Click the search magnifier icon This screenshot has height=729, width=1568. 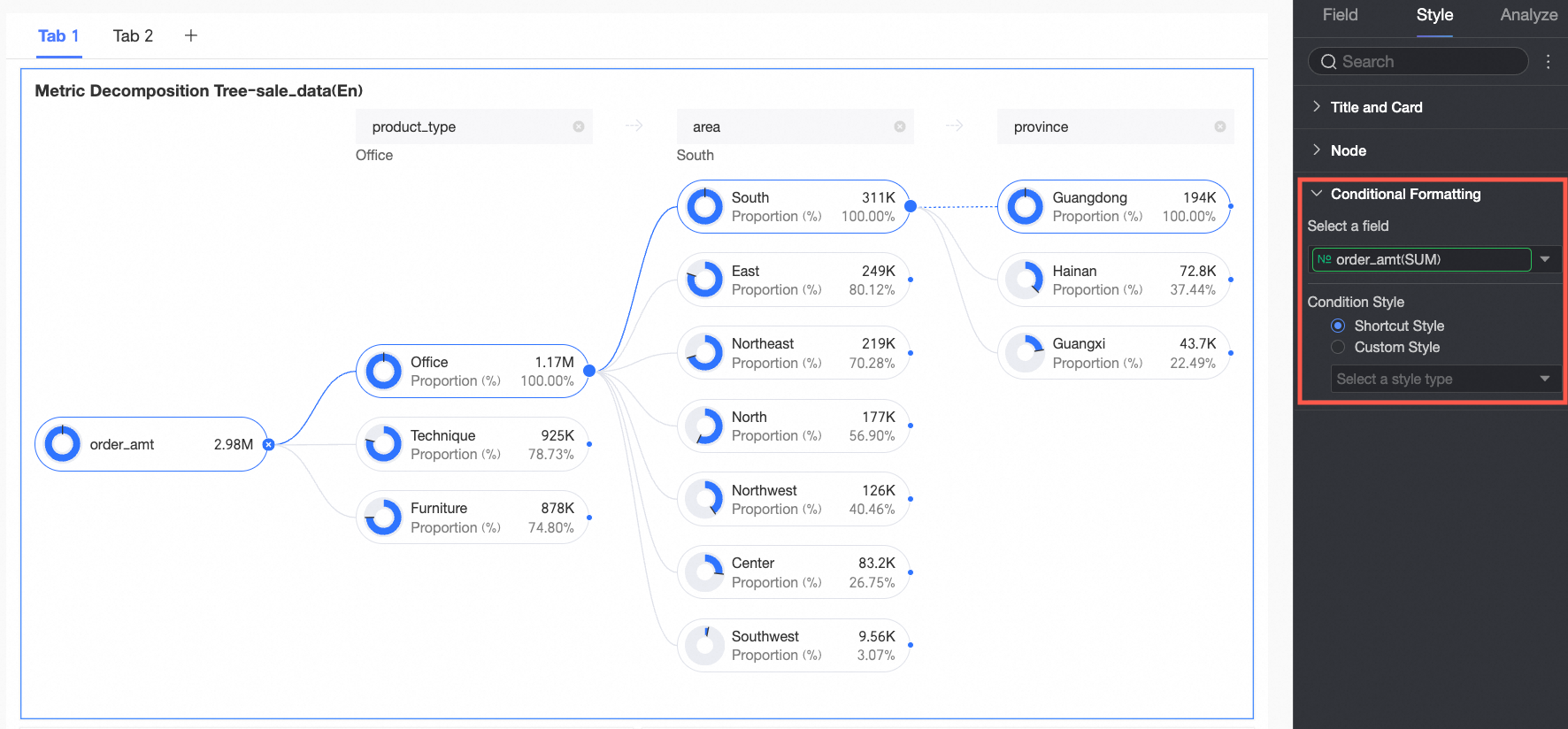(x=1328, y=62)
